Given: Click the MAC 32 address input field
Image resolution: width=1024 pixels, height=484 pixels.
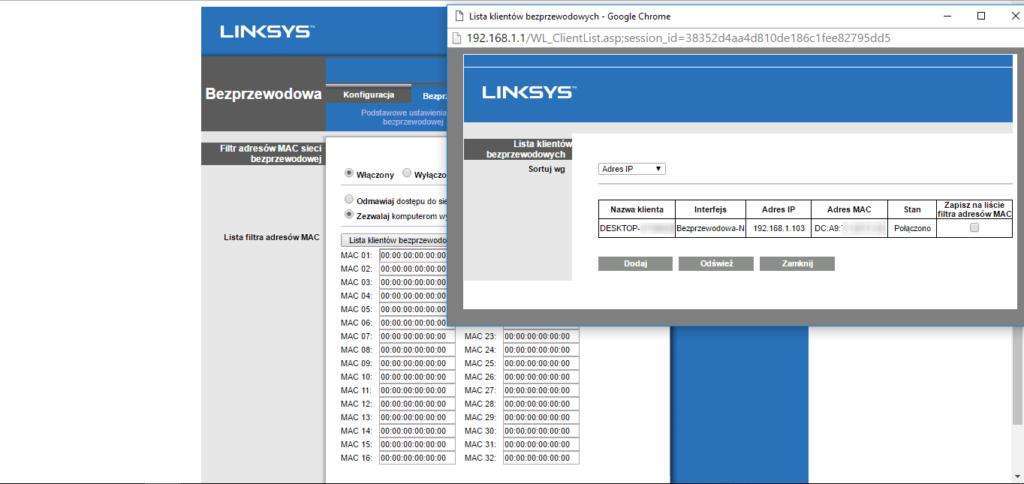Looking at the screenshot, I should coord(540,458).
